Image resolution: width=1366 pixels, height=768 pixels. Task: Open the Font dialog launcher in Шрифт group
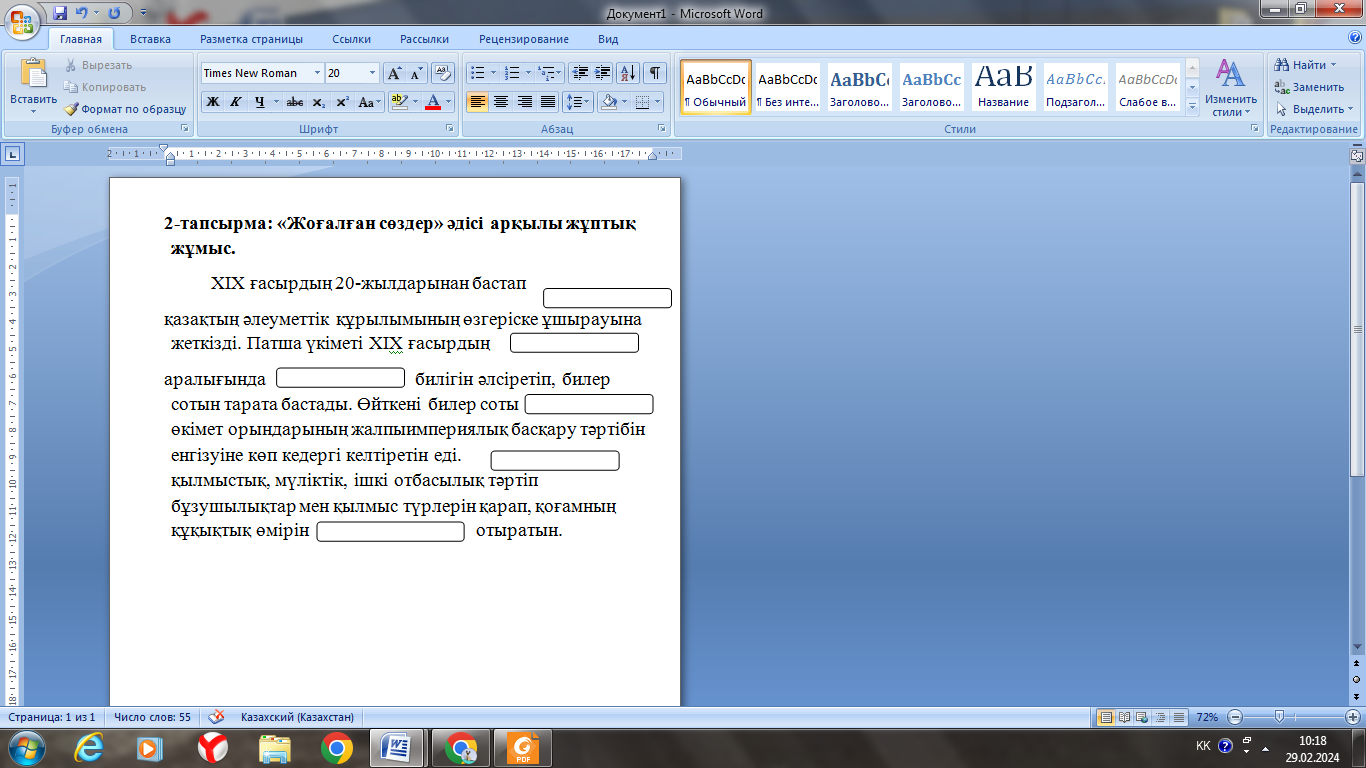tap(451, 129)
